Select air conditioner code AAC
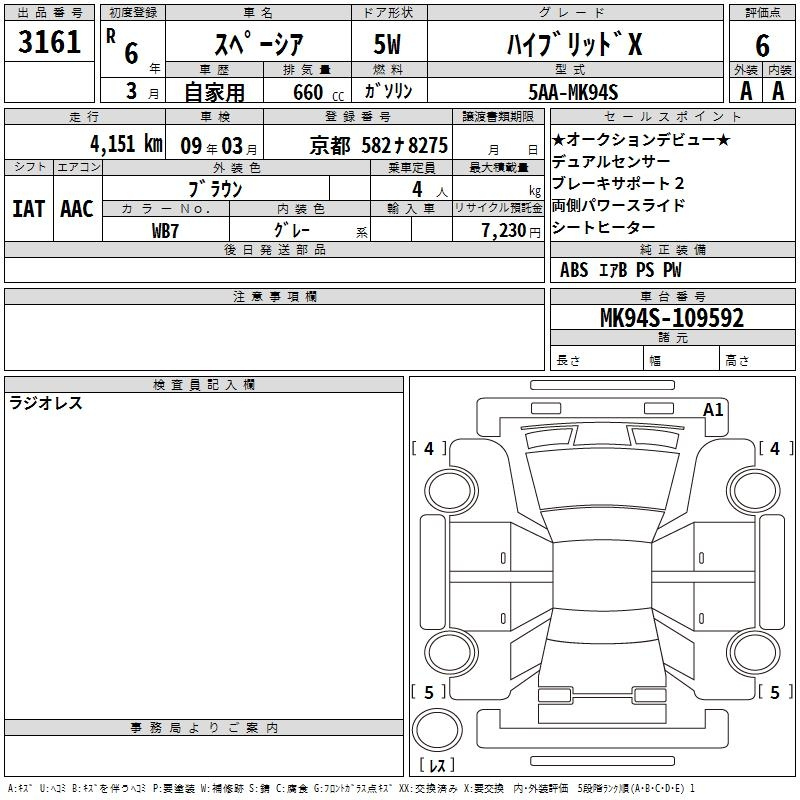Viewport: 800px width, 800px height. [x=77, y=209]
